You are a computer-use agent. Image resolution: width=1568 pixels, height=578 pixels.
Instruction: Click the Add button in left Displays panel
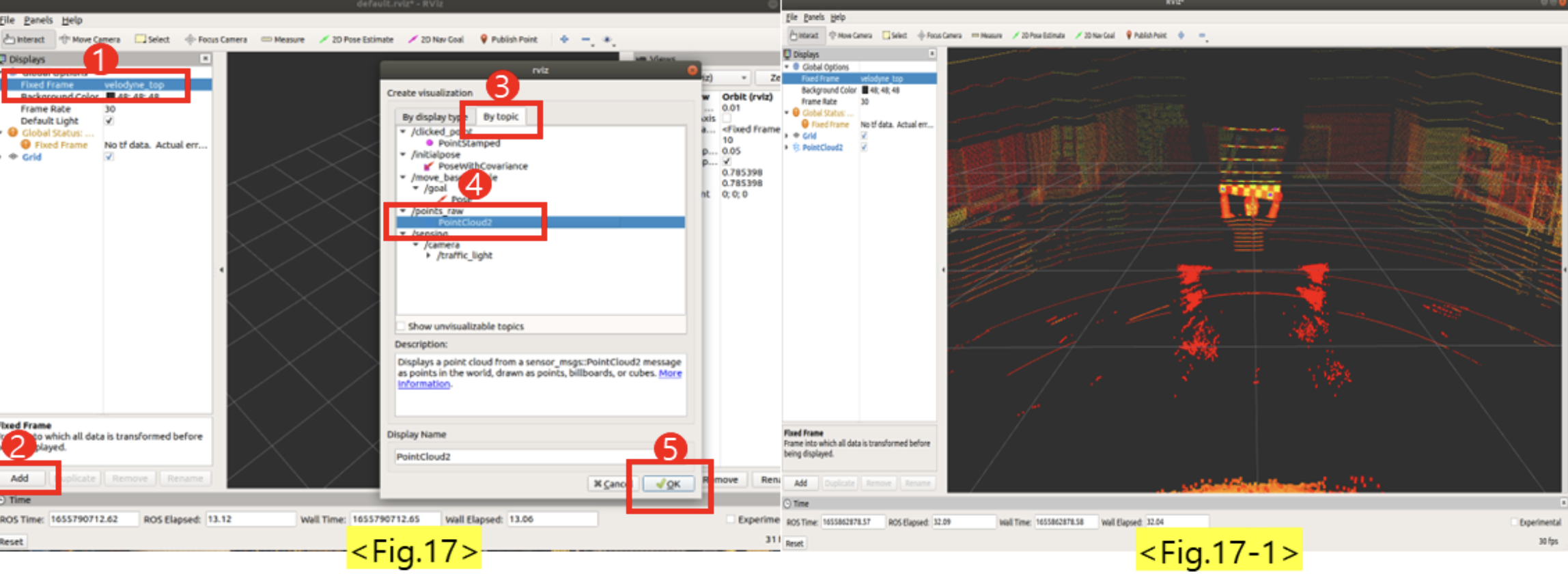click(x=20, y=478)
